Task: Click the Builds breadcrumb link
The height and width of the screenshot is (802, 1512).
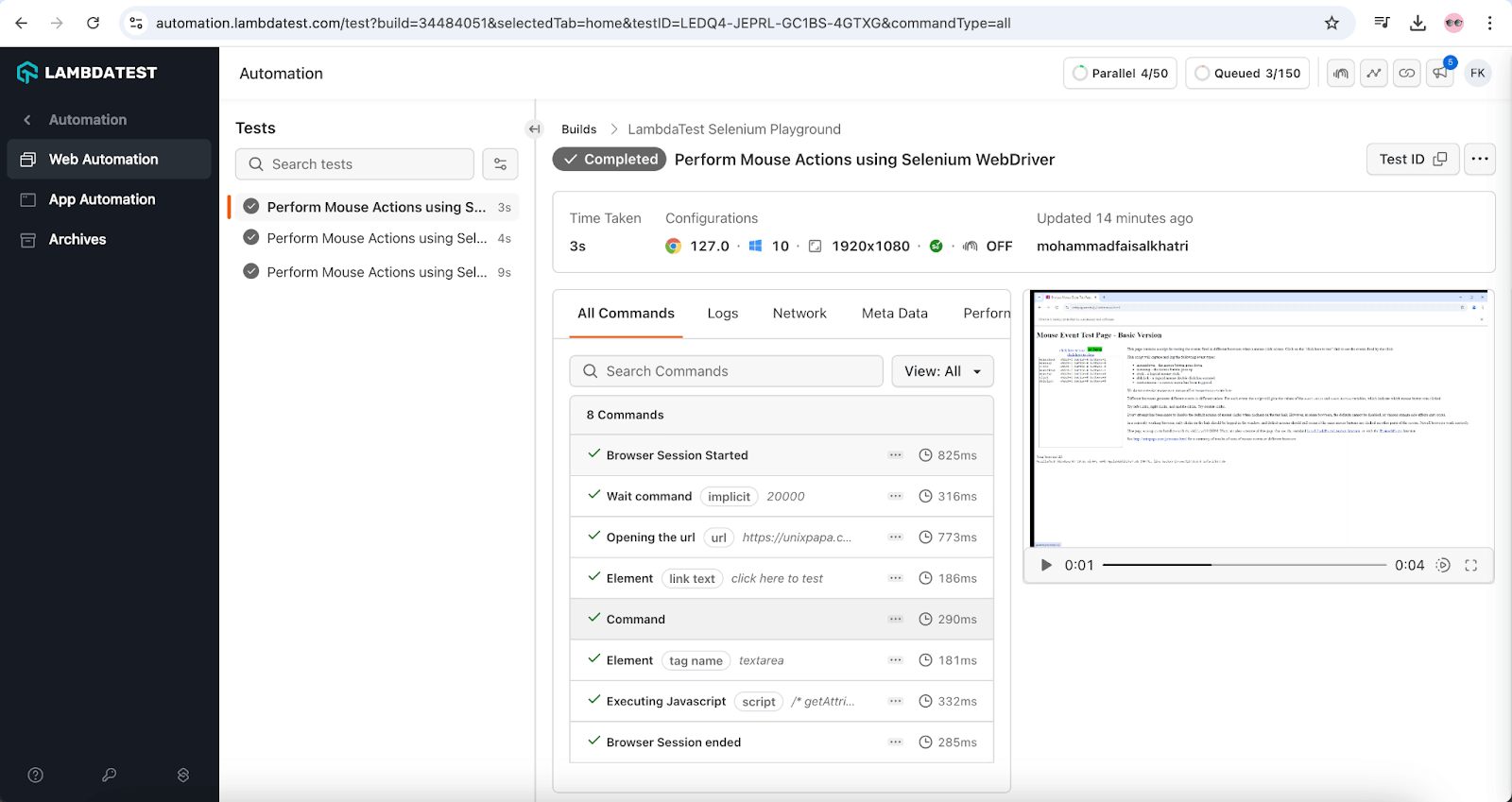Action: click(578, 129)
